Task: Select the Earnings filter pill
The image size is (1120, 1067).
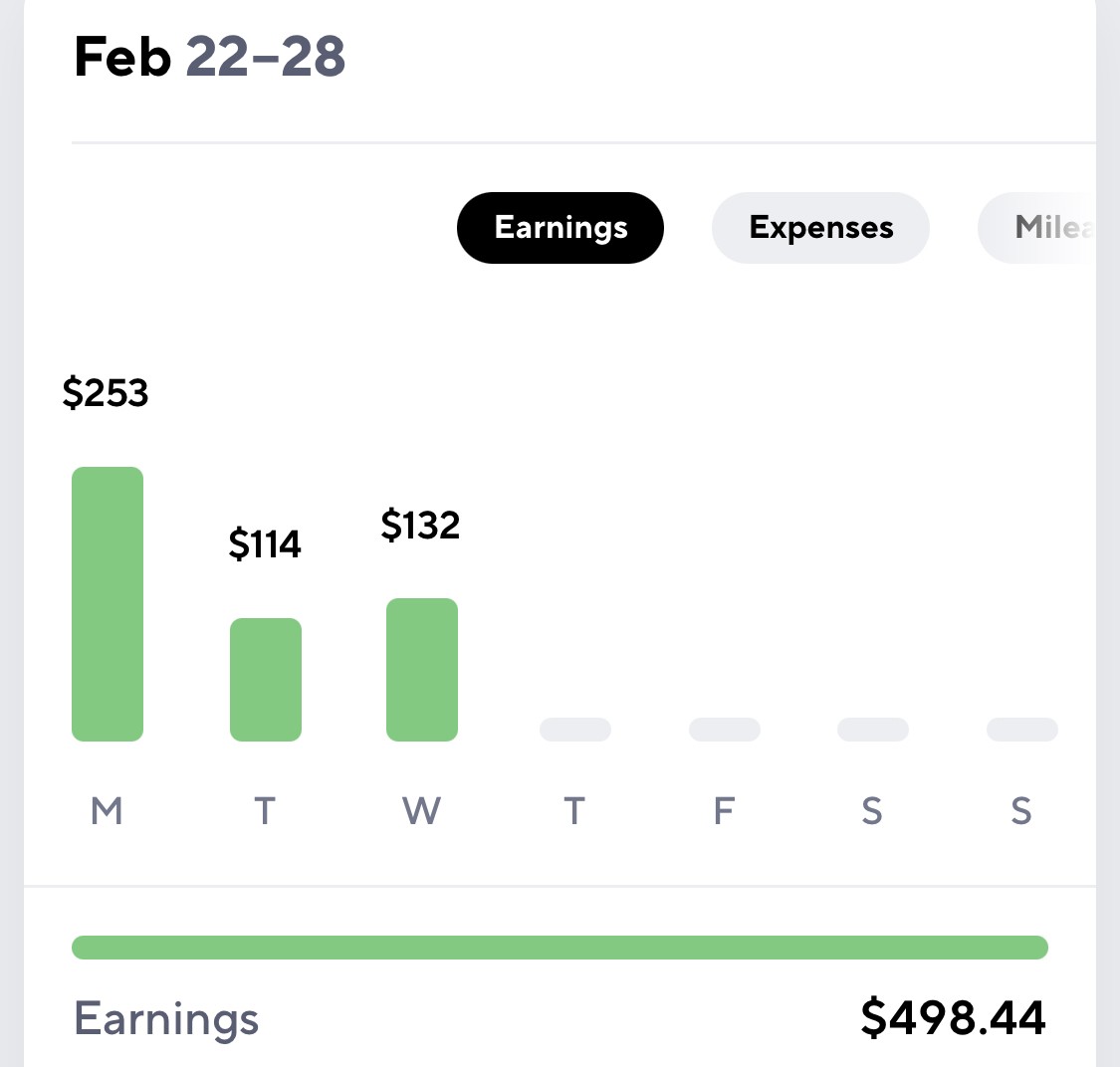Action: pyautogui.click(x=560, y=228)
